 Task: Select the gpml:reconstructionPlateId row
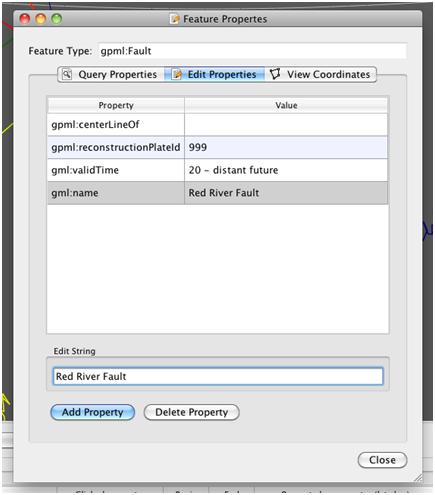(218, 147)
